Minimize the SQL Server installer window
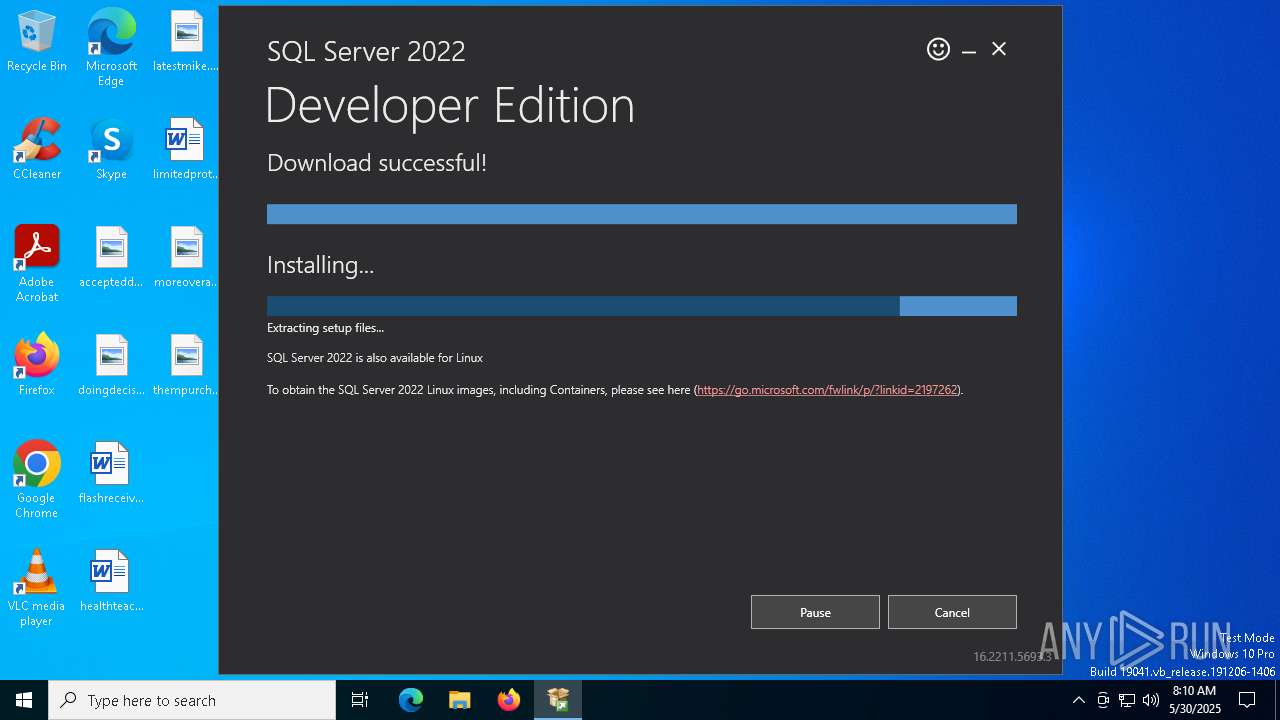The height and width of the screenshot is (720, 1280). (969, 50)
